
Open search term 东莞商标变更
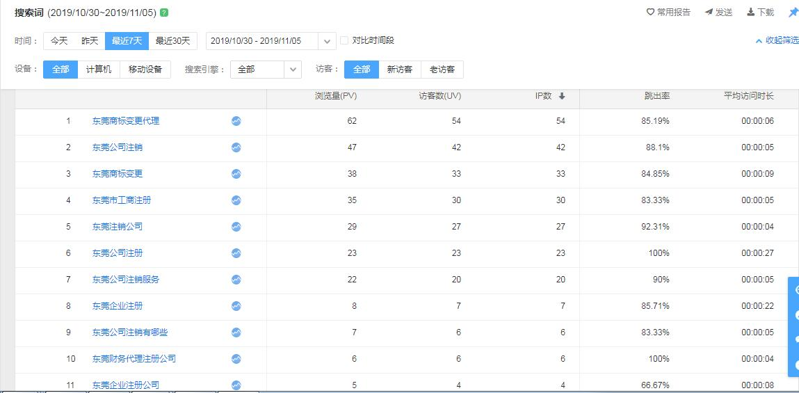[x=117, y=174]
